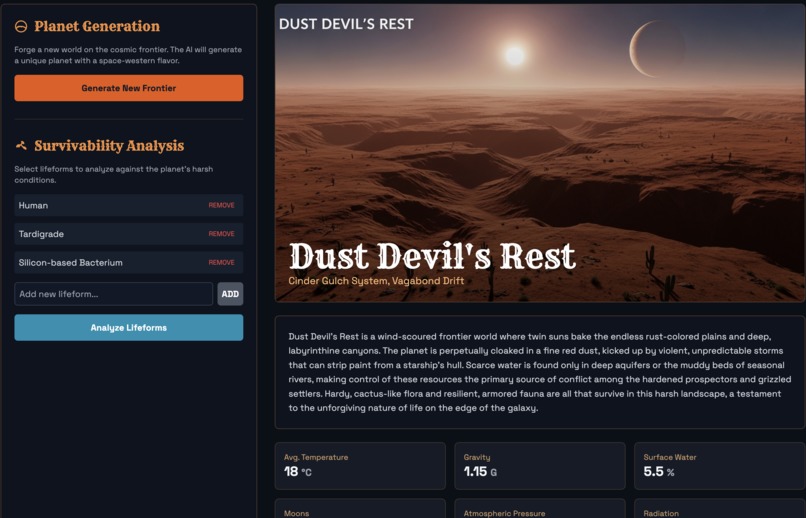Viewport: 806px width, 518px height.
Task: Click the Gravity stat card
Action: click(x=540, y=466)
